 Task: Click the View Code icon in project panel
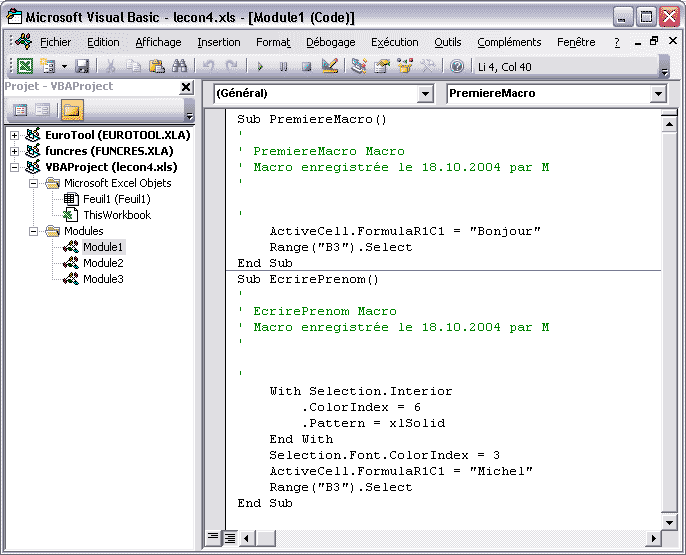20,110
